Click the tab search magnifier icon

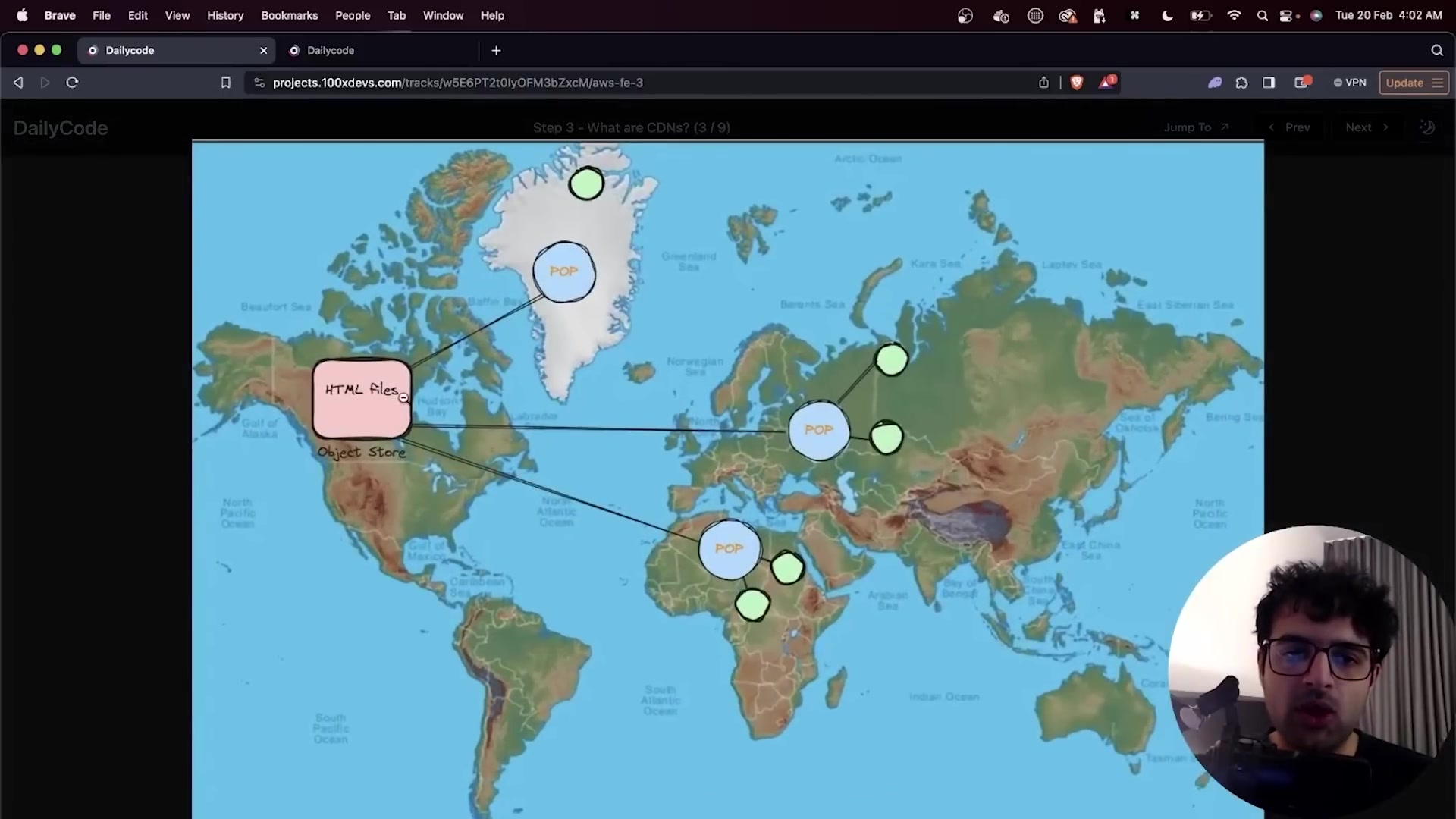pyautogui.click(x=1436, y=50)
